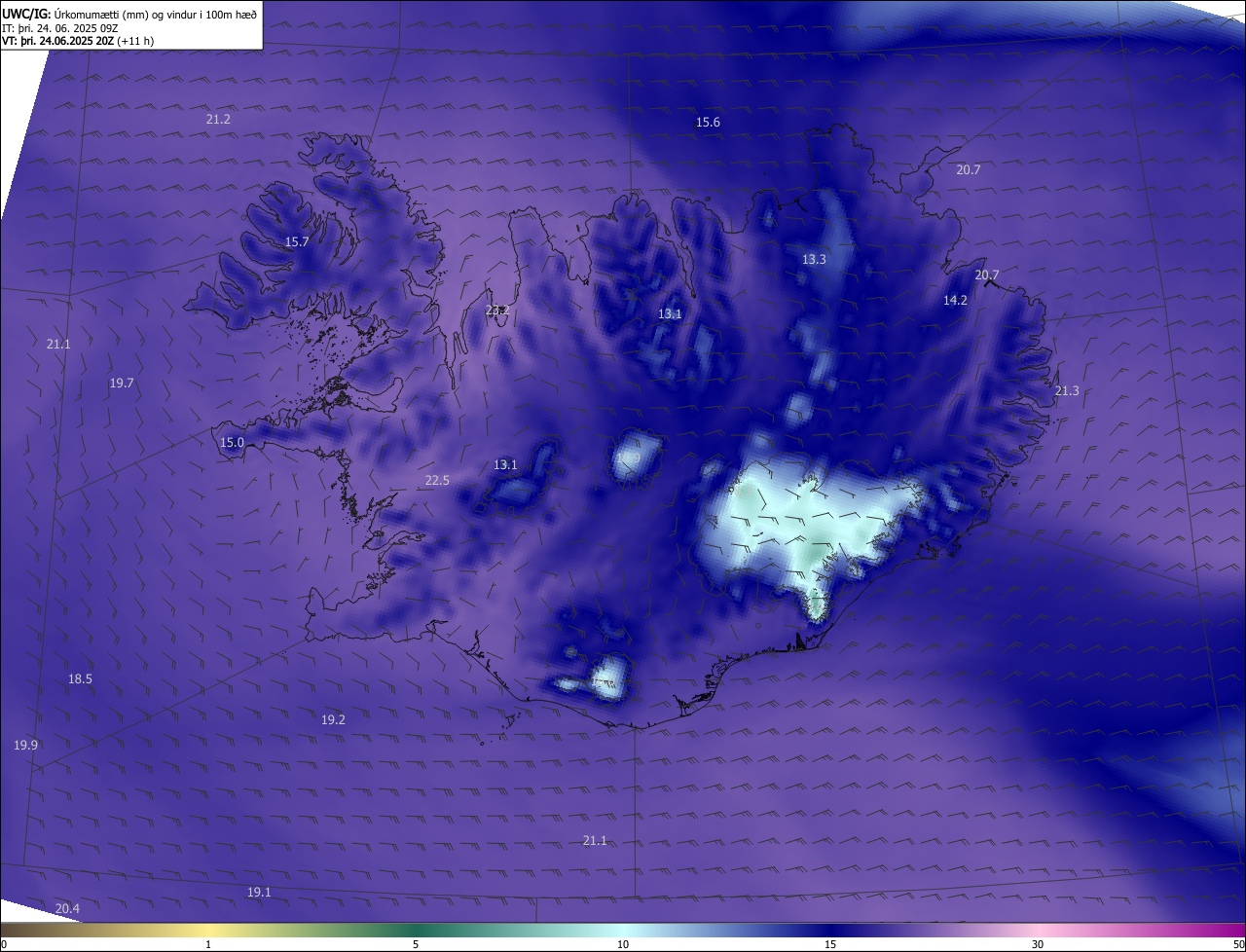
Task: Click the 21.3 value by the east coast
Action: pos(1067,390)
